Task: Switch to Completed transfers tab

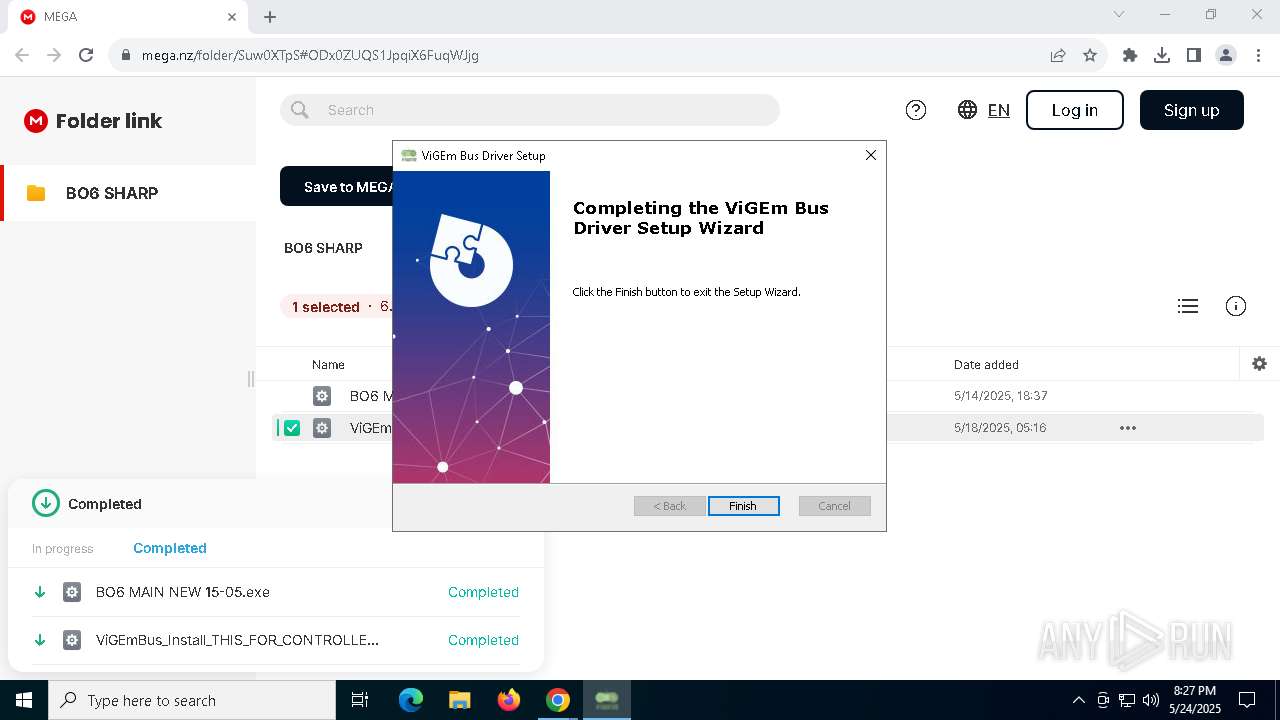Action: 170,548
